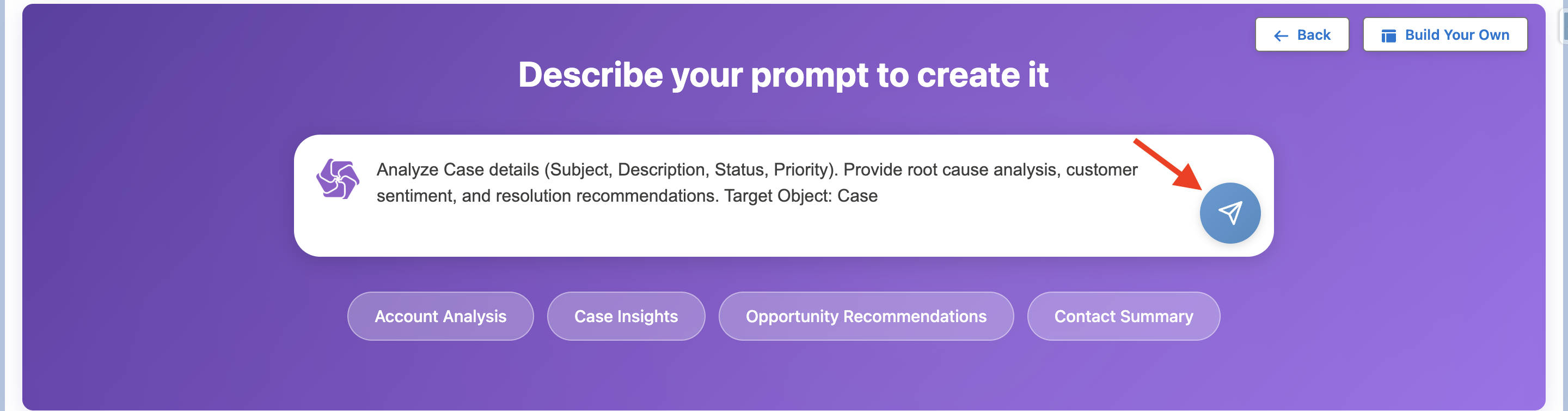Click the purple pinwheel AI logo
The width and height of the screenshot is (1568, 411).
pyautogui.click(x=338, y=179)
